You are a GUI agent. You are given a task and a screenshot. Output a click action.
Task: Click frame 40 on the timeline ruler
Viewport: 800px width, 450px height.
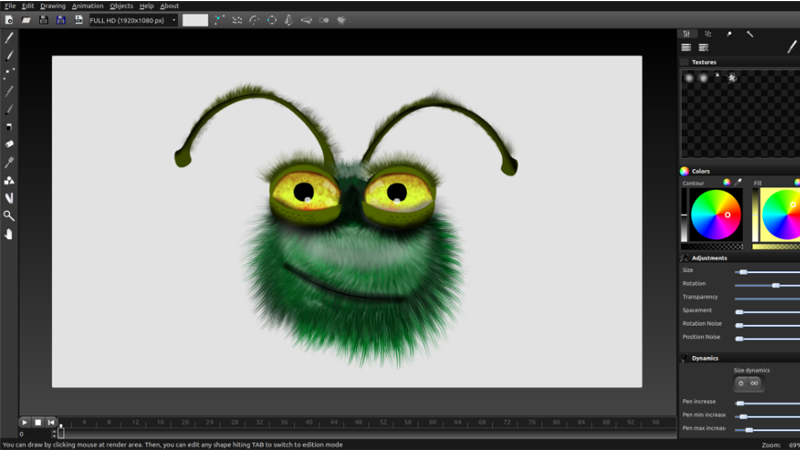click(308, 422)
